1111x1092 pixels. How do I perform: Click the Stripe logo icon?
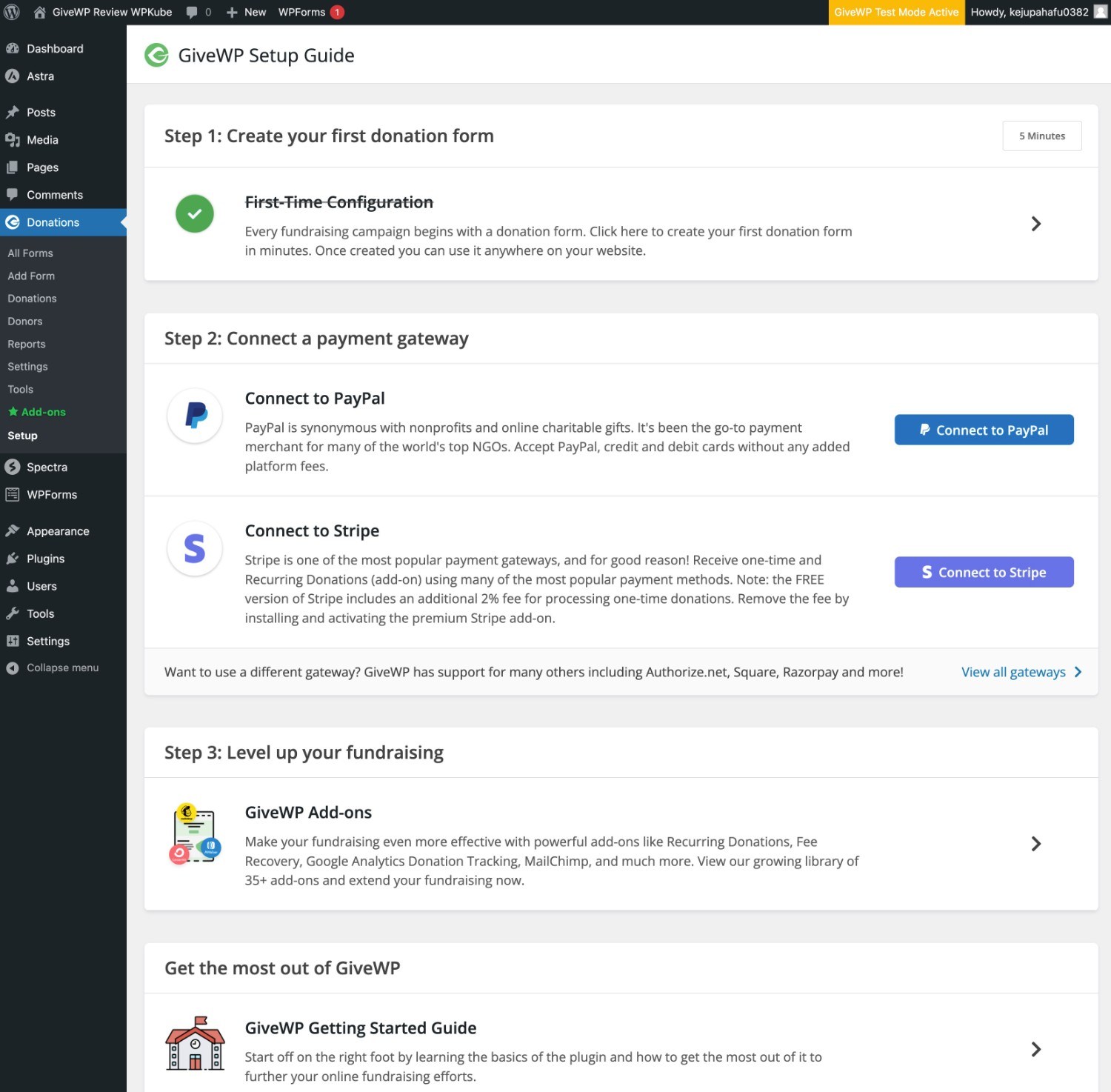click(195, 549)
